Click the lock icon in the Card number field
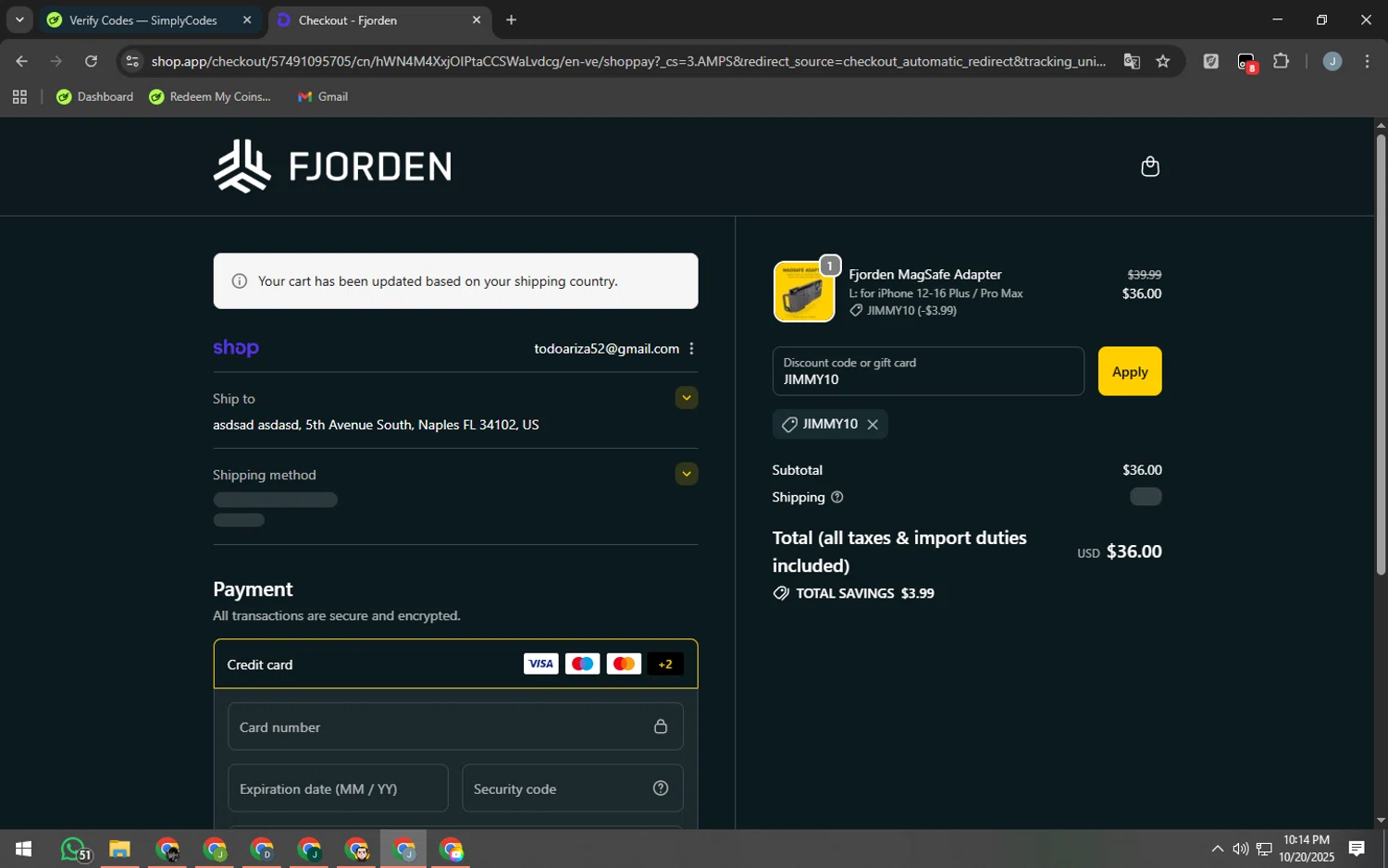The height and width of the screenshot is (868, 1388). 661,726
